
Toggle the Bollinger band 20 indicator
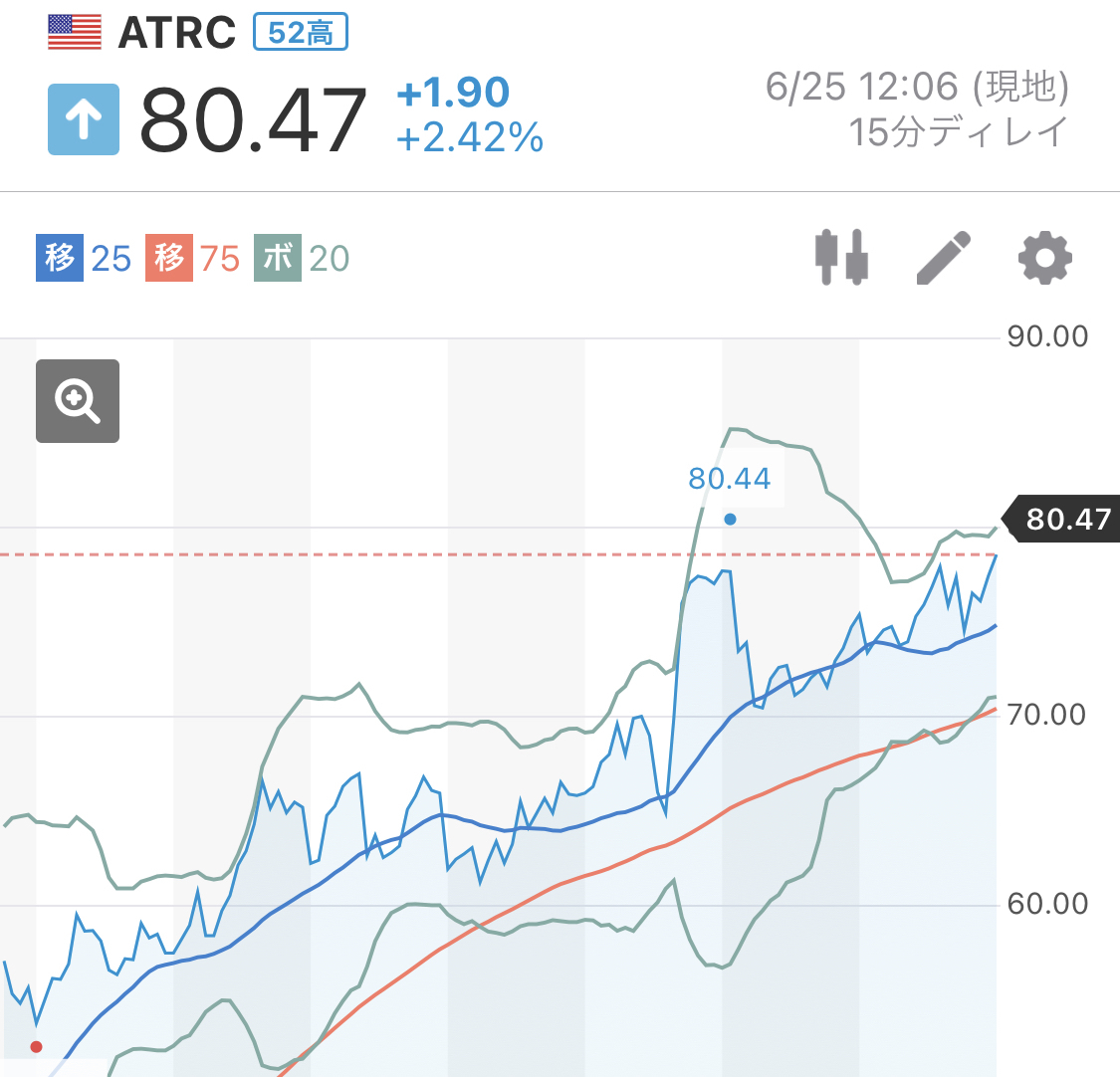pos(302,258)
